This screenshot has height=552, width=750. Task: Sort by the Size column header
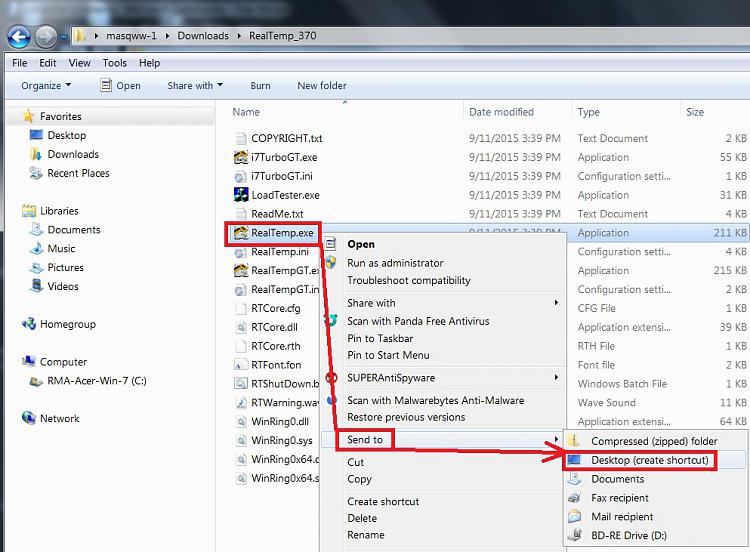point(695,112)
